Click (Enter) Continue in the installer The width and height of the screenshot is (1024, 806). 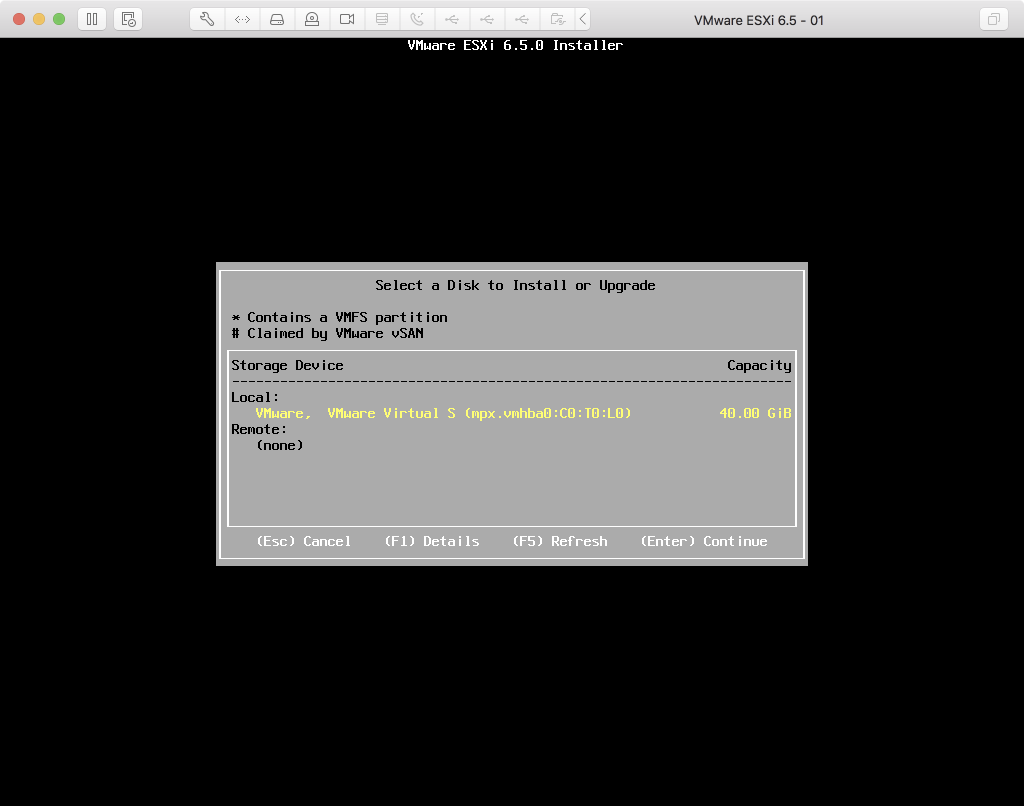704,541
